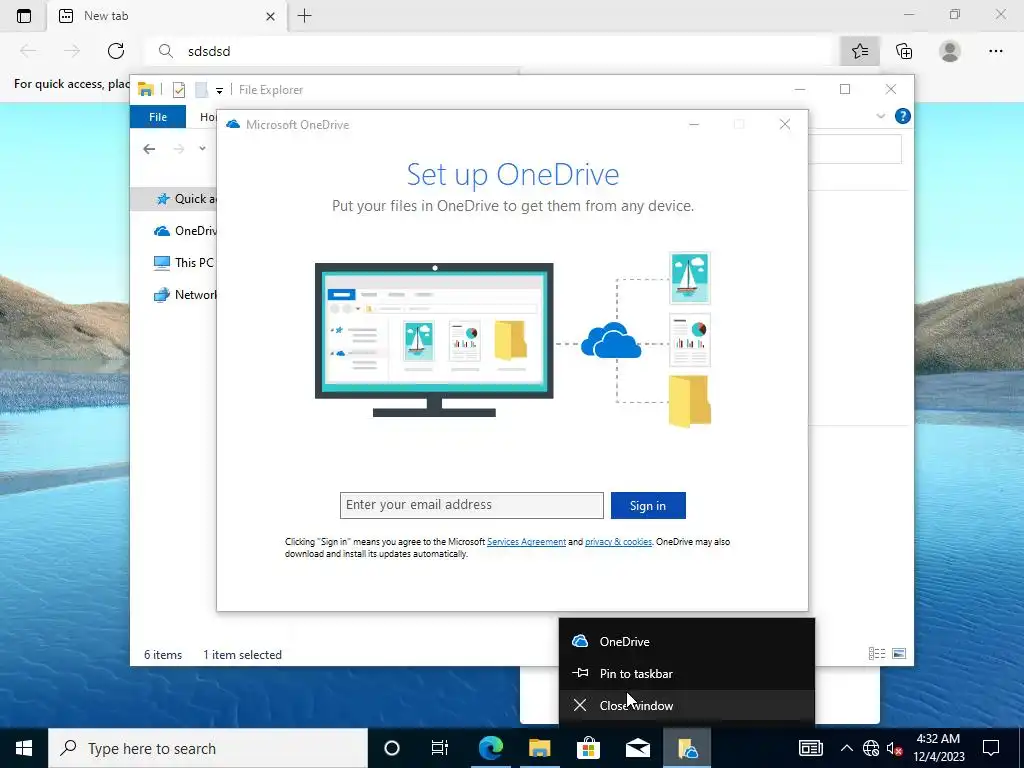1024x768 pixels.
Task: Click New folder icon in quick access toolbar
Action: pos(202,90)
